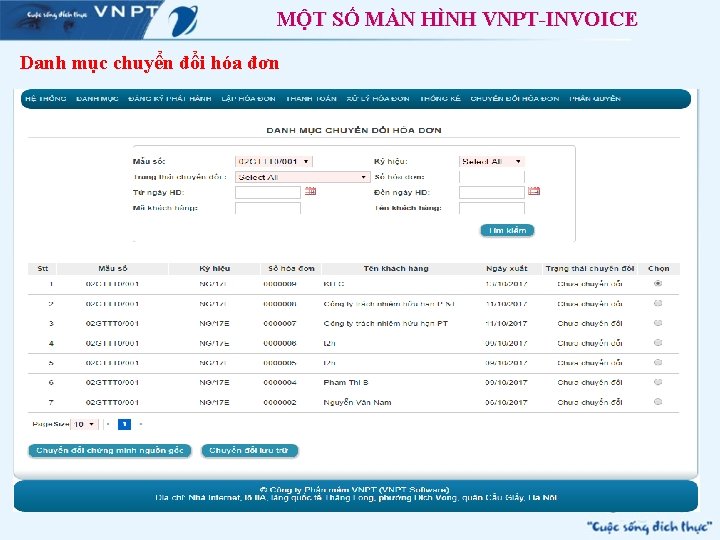Open the DANH MỤC menu
Viewport: 720px width, 540px height.
(x=97, y=99)
